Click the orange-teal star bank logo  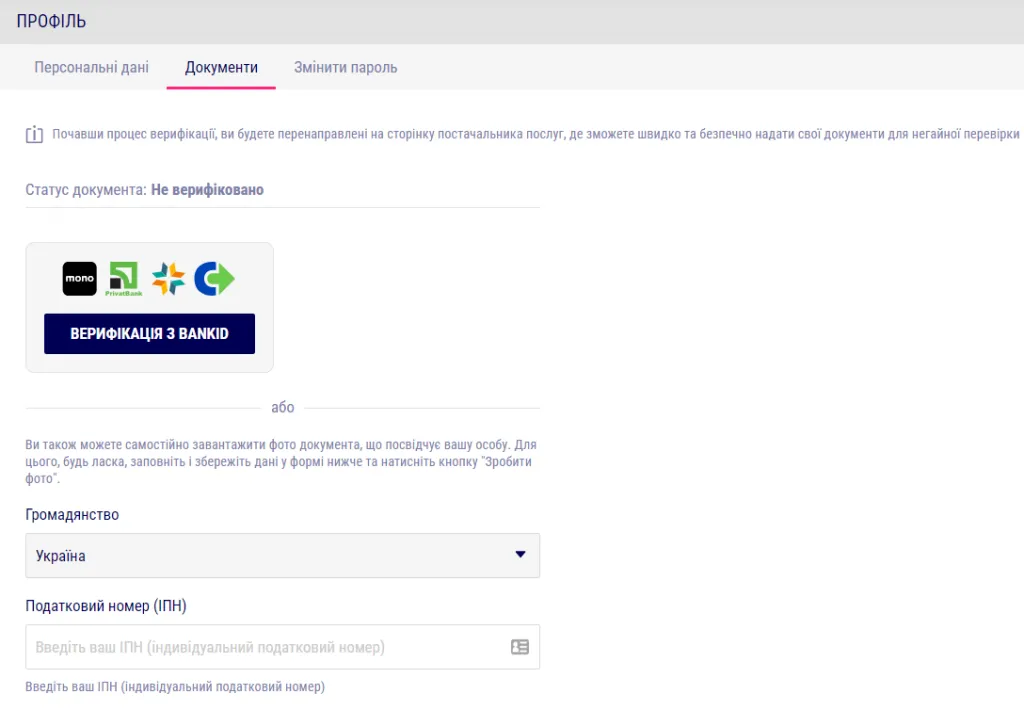pos(168,279)
